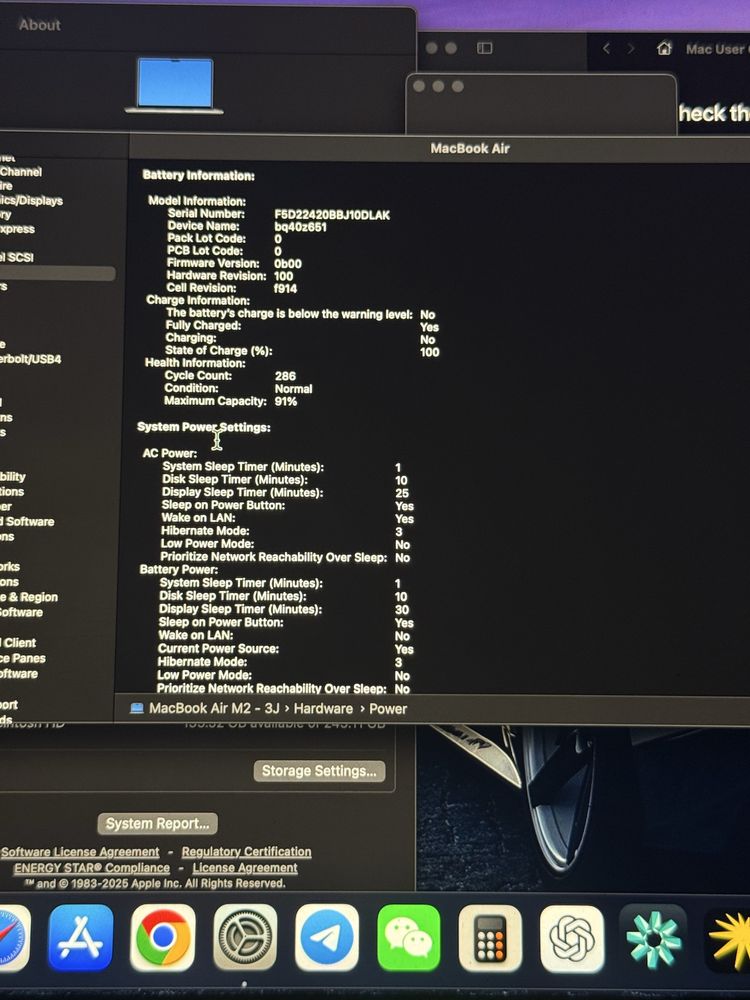Open the Regulatory Certification link

coord(246,852)
